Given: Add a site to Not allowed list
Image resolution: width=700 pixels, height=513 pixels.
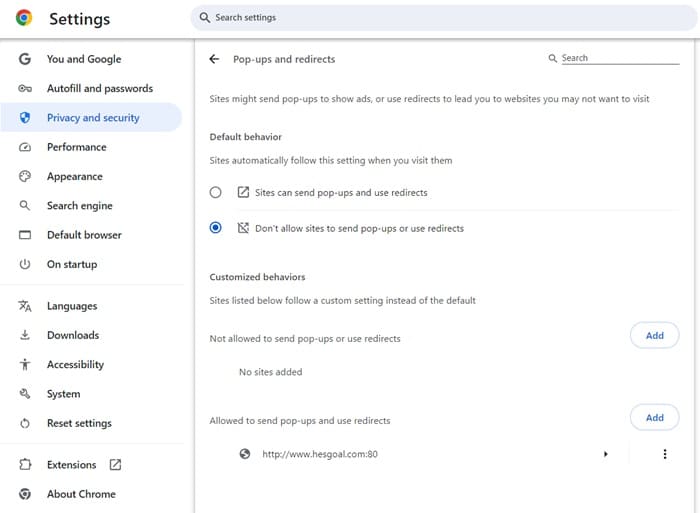Looking at the screenshot, I should click(654, 335).
